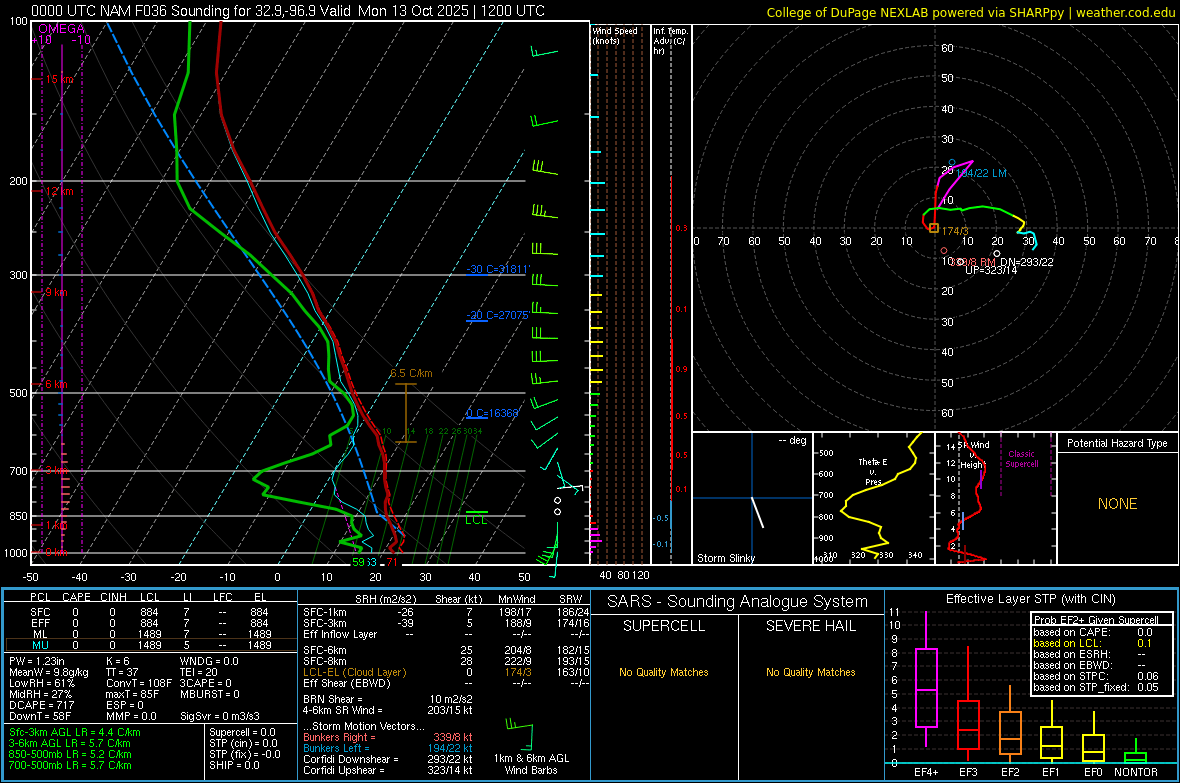Viewport: 1180px width, 783px height.
Task: Click the SHIP = 0.0 value
Action: click(x=234, y=765)
